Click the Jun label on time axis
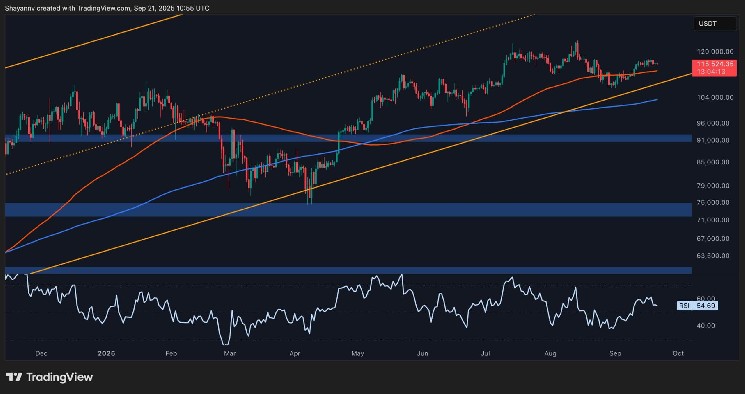 422,354
